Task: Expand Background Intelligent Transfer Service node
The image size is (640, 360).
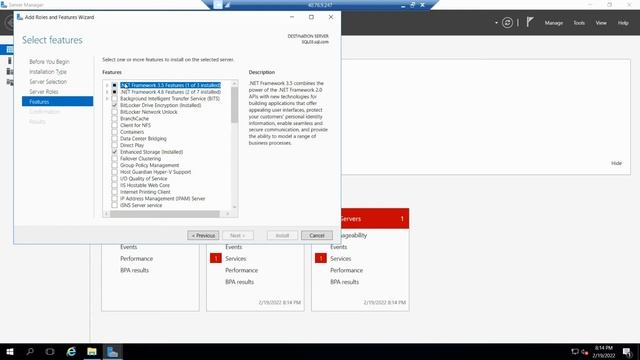Action: [107, 98]
